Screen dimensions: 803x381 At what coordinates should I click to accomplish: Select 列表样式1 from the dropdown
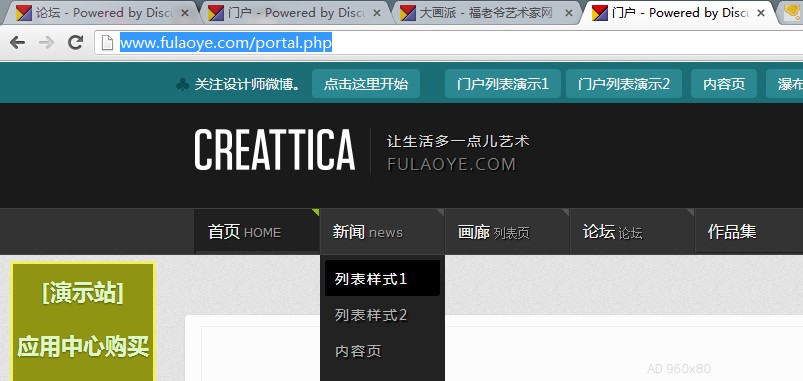pos(382,278)
